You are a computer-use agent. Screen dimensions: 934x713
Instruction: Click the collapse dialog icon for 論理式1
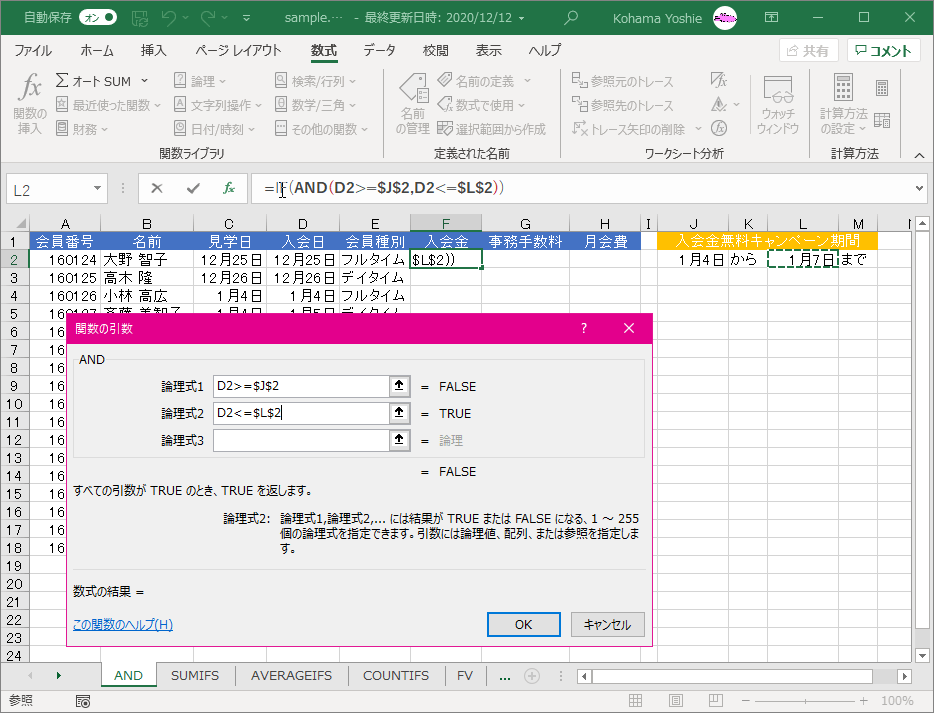(x=400, y=386)
